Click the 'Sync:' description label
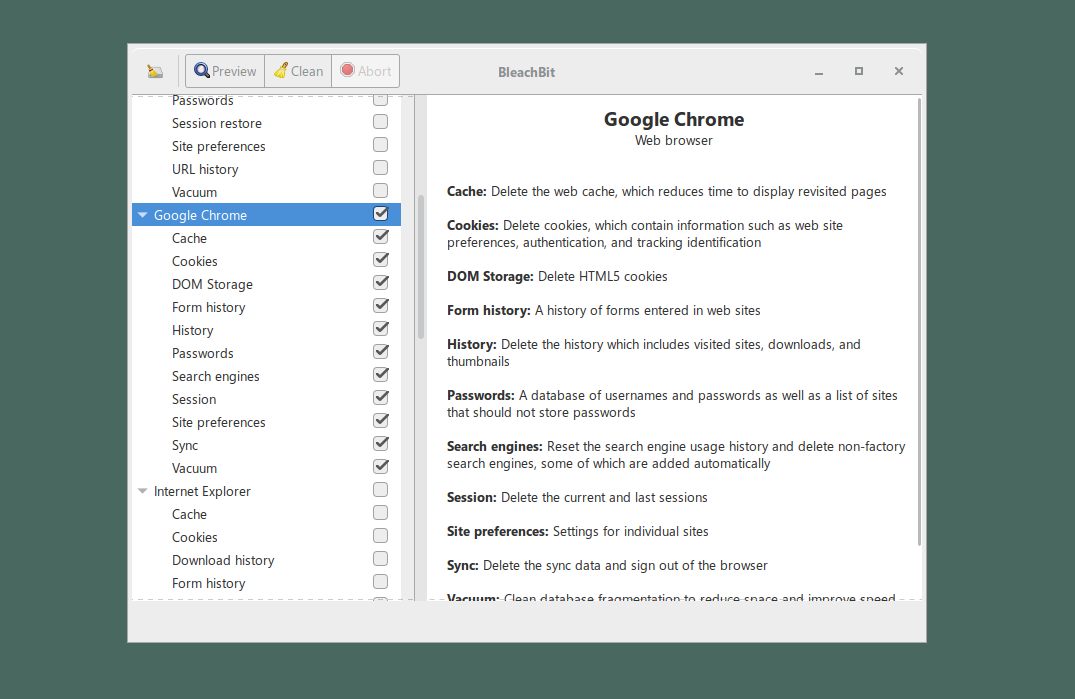The width and height of the screenshot is (1075, 699). [x=463, y=566]
